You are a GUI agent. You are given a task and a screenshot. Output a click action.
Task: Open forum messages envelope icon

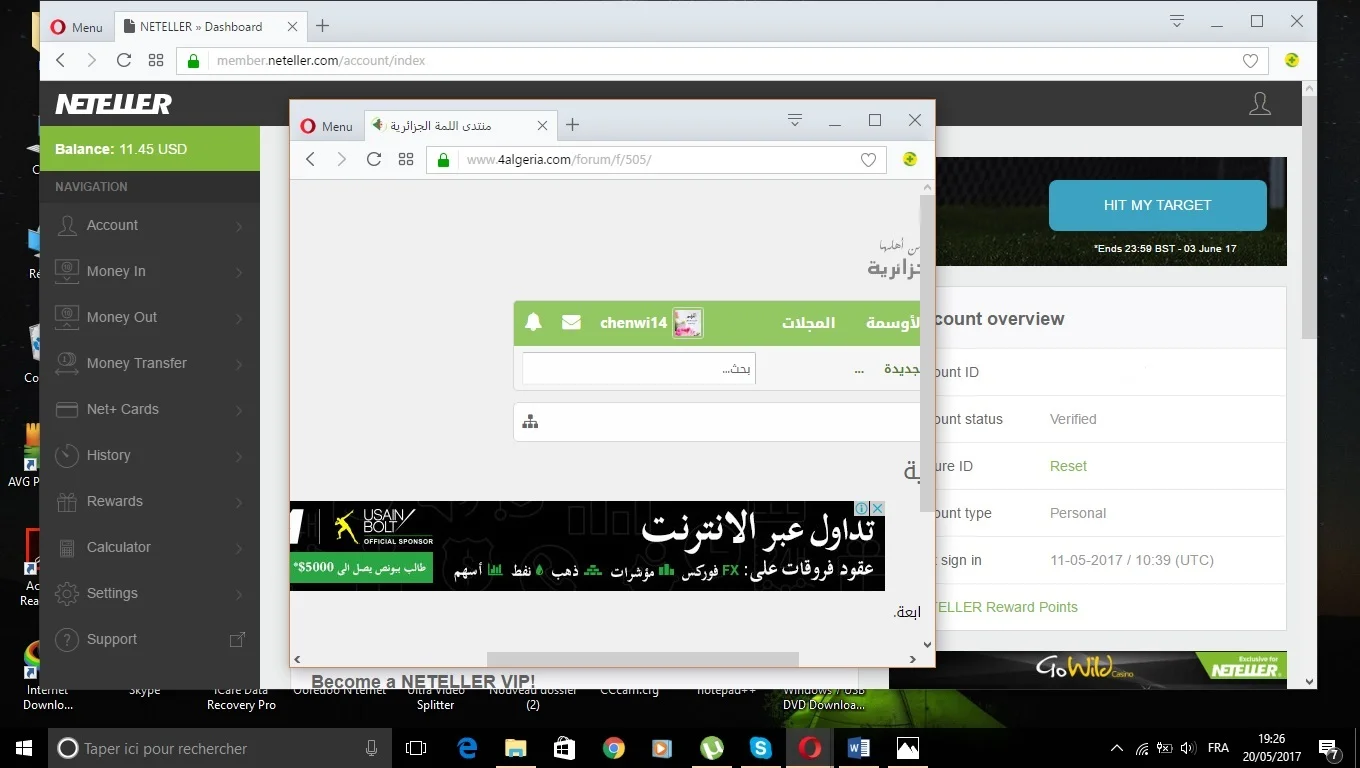(571, 322)
